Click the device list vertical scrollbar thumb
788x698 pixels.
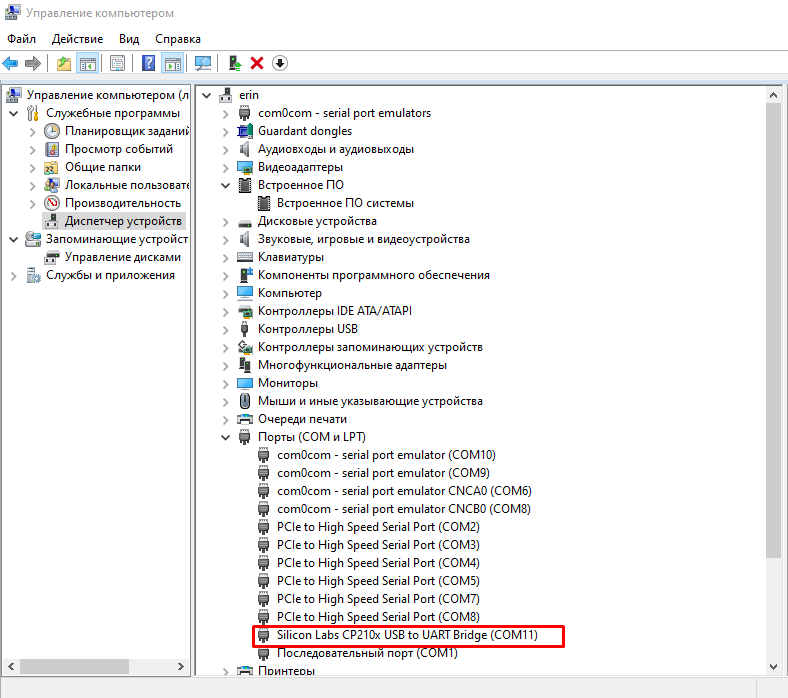click(x=773, y=330)
